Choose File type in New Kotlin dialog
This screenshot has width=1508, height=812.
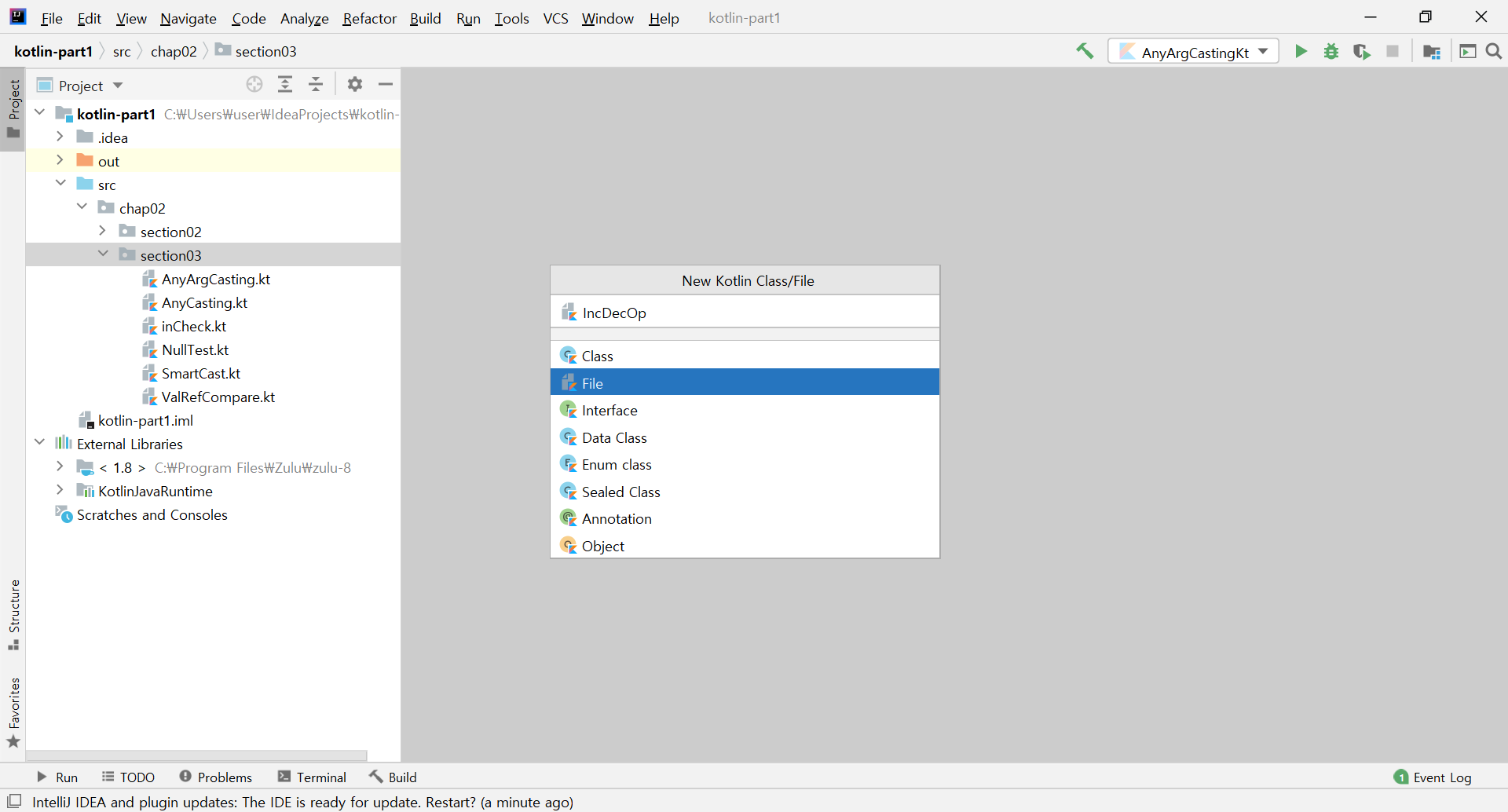(745, 382)
